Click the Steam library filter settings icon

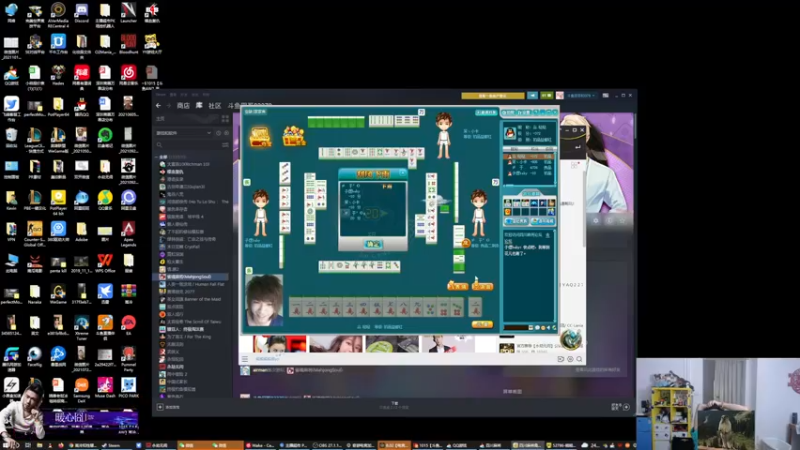click(225, 145)
